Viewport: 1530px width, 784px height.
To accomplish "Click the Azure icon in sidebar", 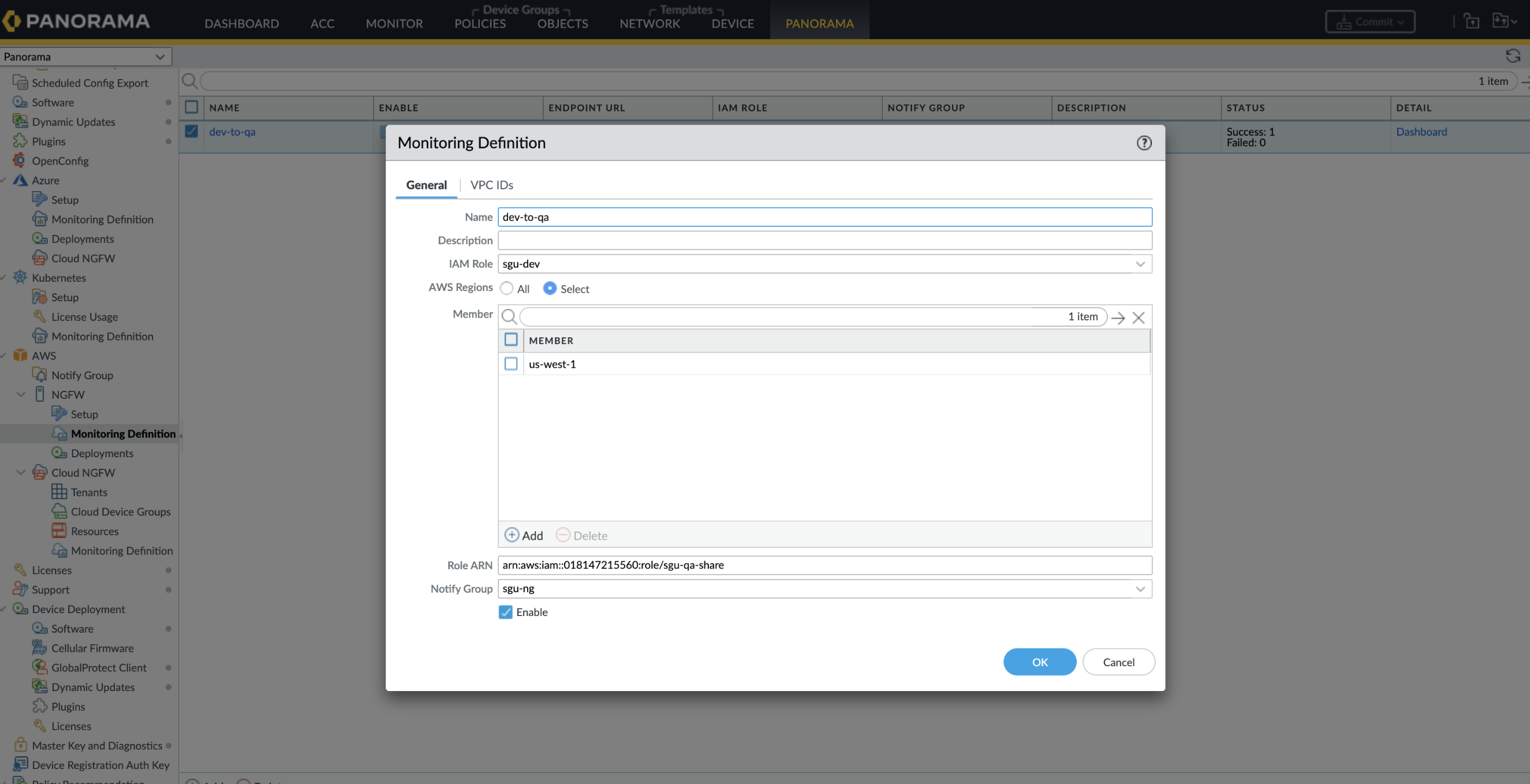I will pyautogui.click(x=20, y=180).
